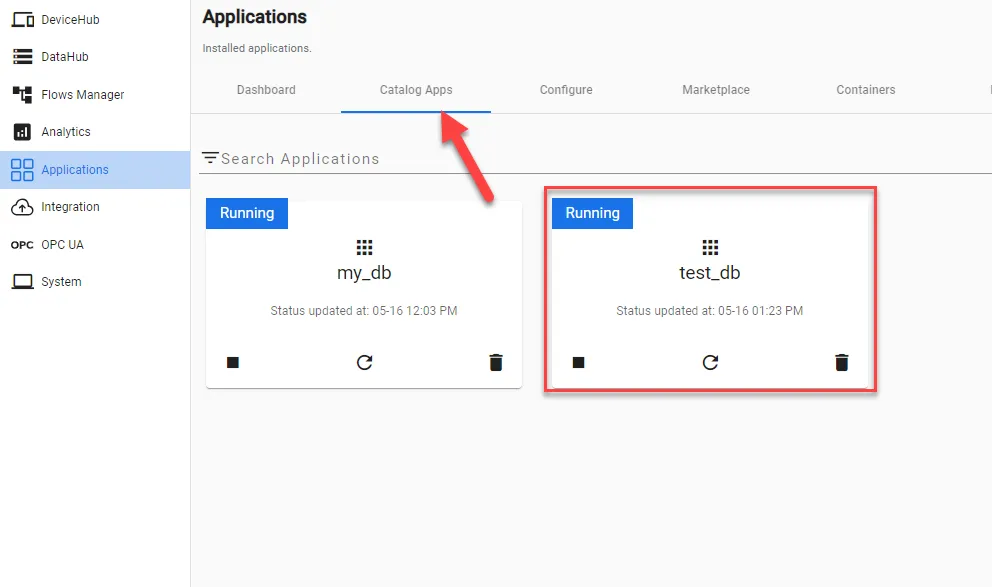The height and width of the screenshot is (587, 992).
Task: Click the Analytics chart icon
Action: (x=22, y=132)
